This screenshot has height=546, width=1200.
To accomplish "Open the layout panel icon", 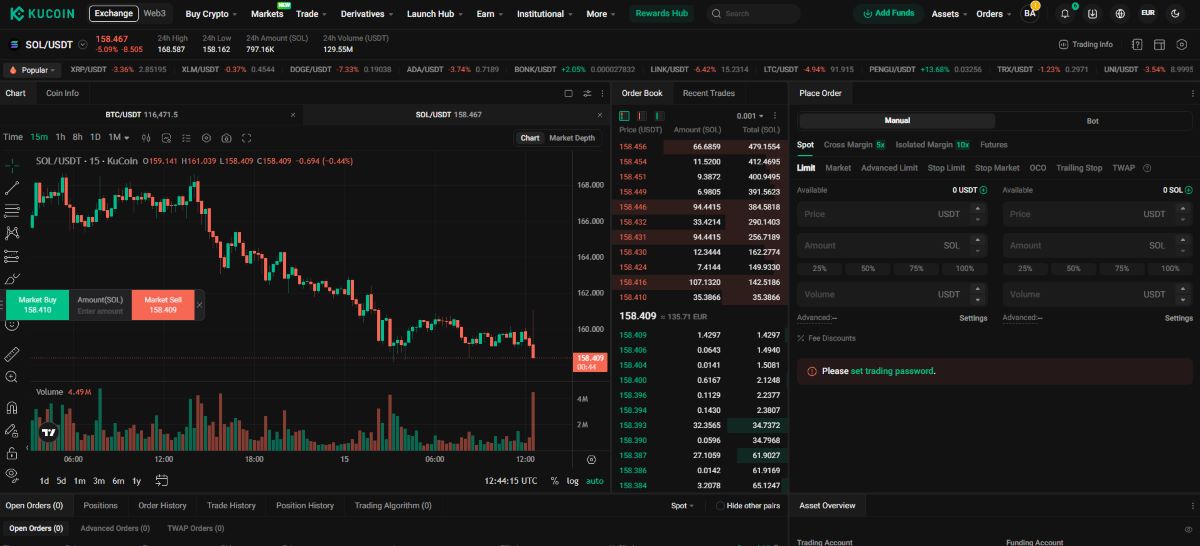I will pyautogui.click(x=1158, y=44).
